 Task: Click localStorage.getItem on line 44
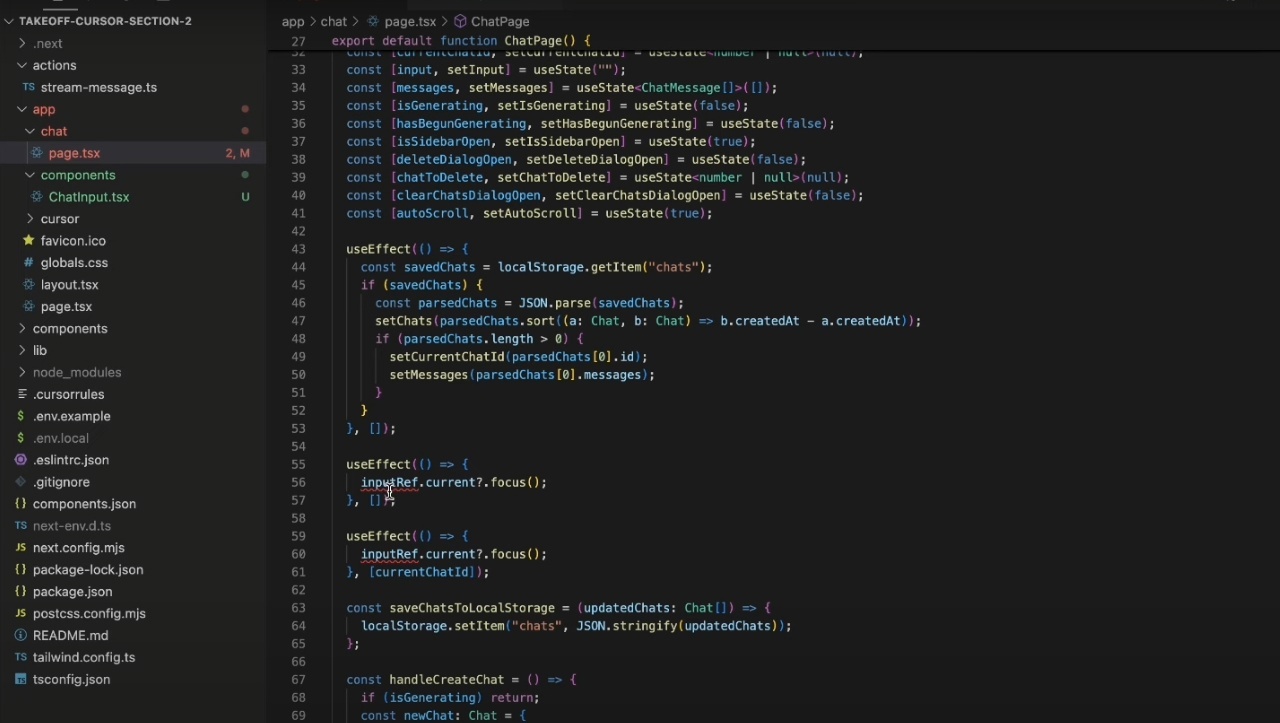tap(570, 267)
